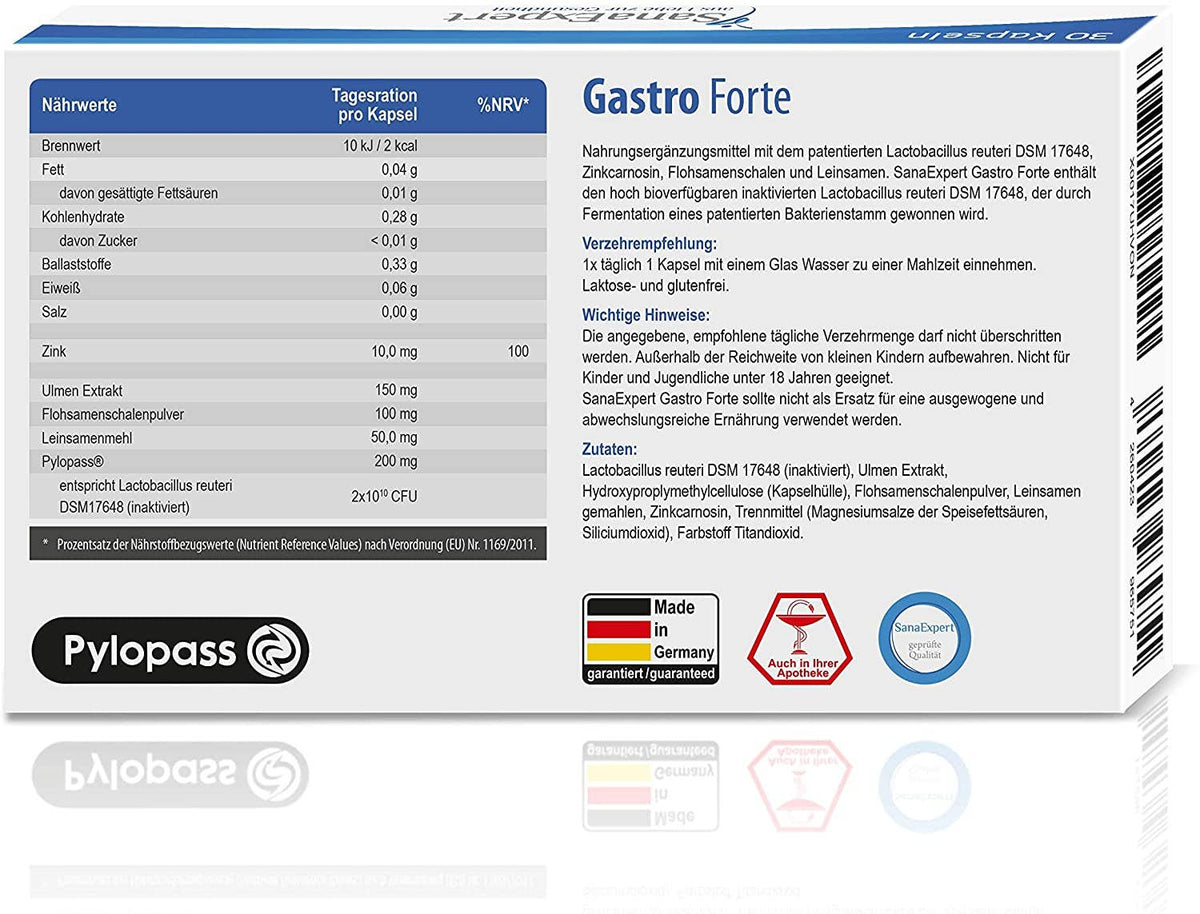Click the Made in Germany flag badge
This screenshot has width=1200, height=914.
650,639
